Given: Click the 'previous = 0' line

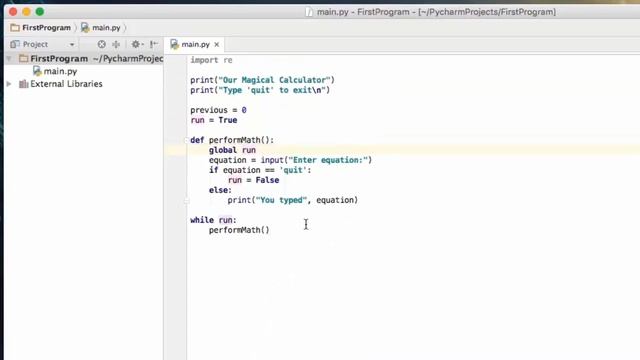Looking at the screenshot, I should [x=218, y=110].
